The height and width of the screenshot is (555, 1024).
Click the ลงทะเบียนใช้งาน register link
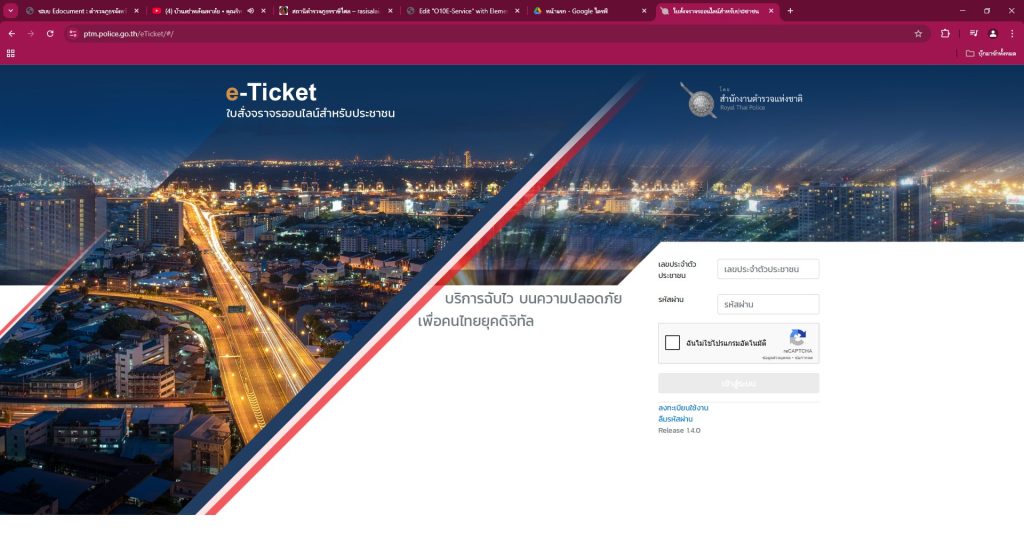click(x=682, y=407)
